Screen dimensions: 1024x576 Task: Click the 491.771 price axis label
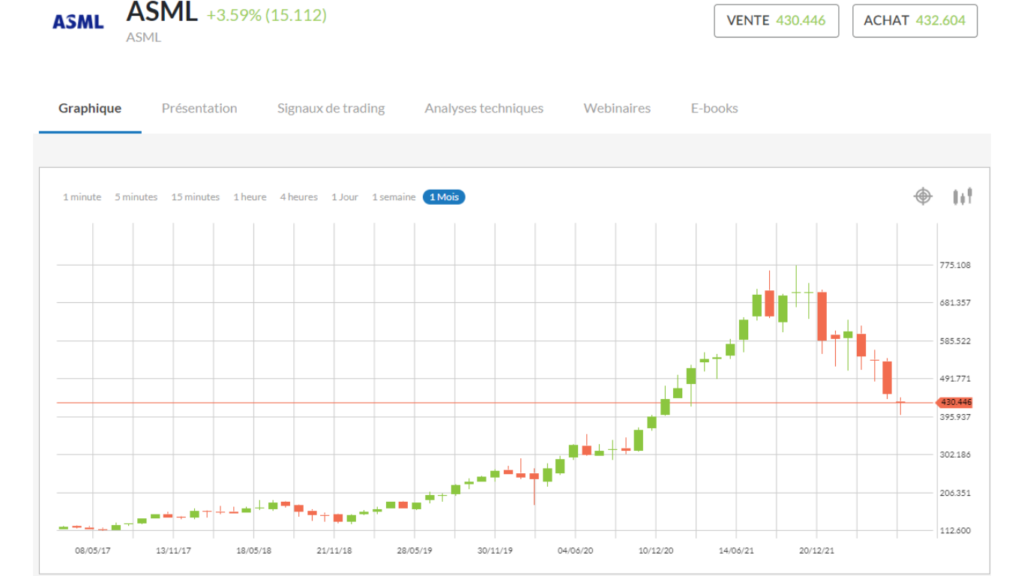[955, 379]
